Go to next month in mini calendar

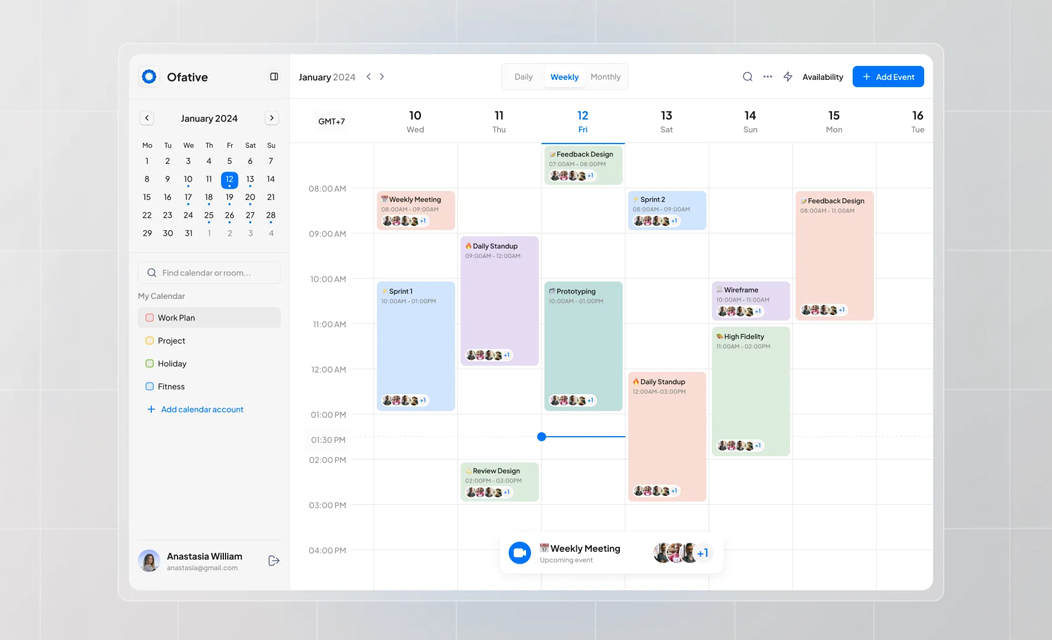click(x=271, y=118)
